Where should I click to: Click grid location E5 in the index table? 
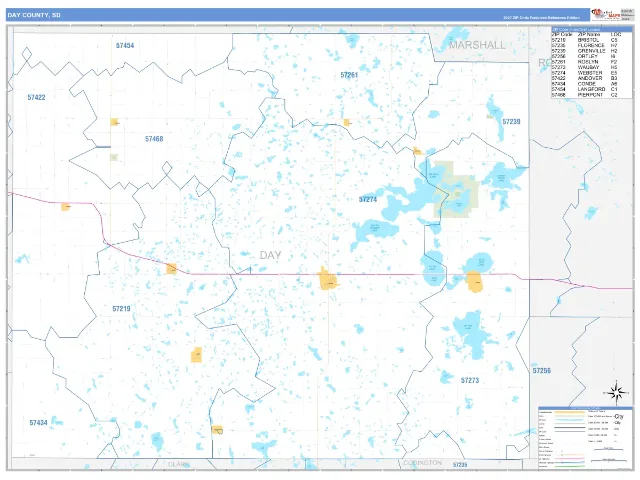(614, 73)
